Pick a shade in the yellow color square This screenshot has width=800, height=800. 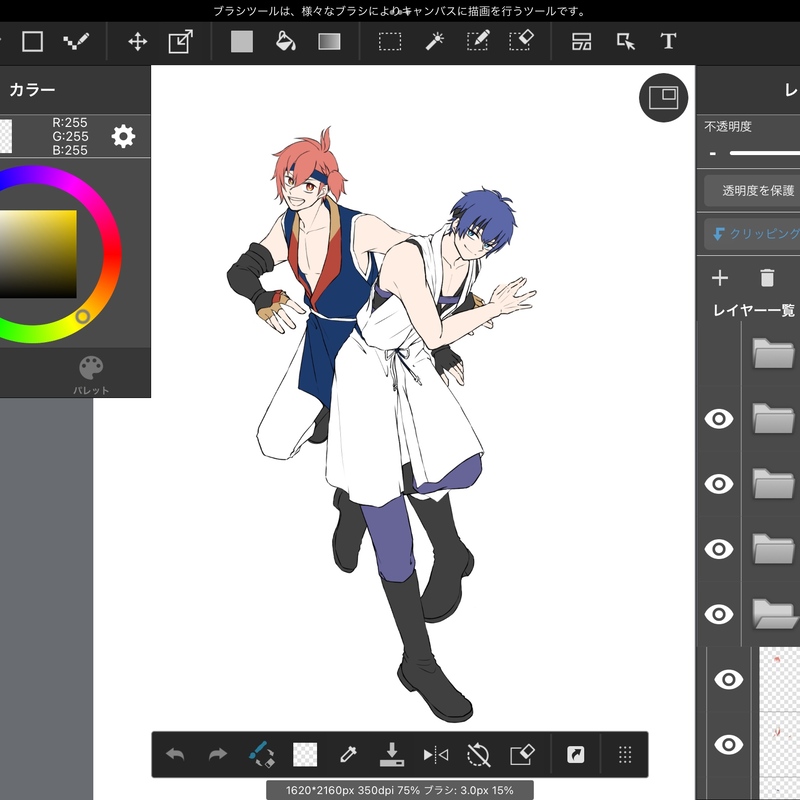click(x=38, y=254)
